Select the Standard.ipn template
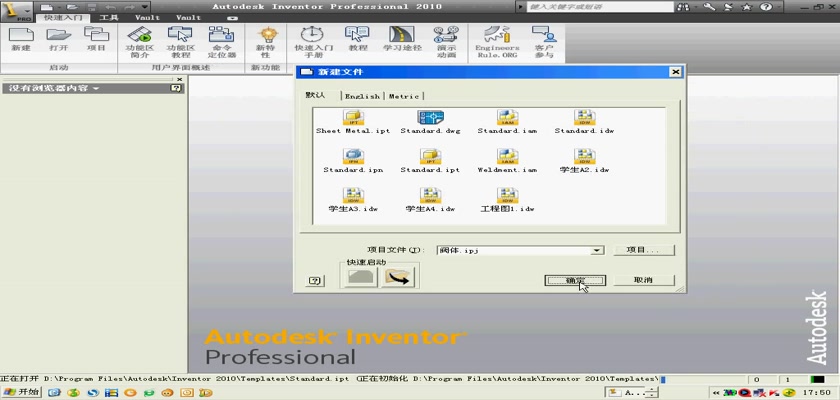This screenshot has width=840, height=400. click(x=353, y=161)
